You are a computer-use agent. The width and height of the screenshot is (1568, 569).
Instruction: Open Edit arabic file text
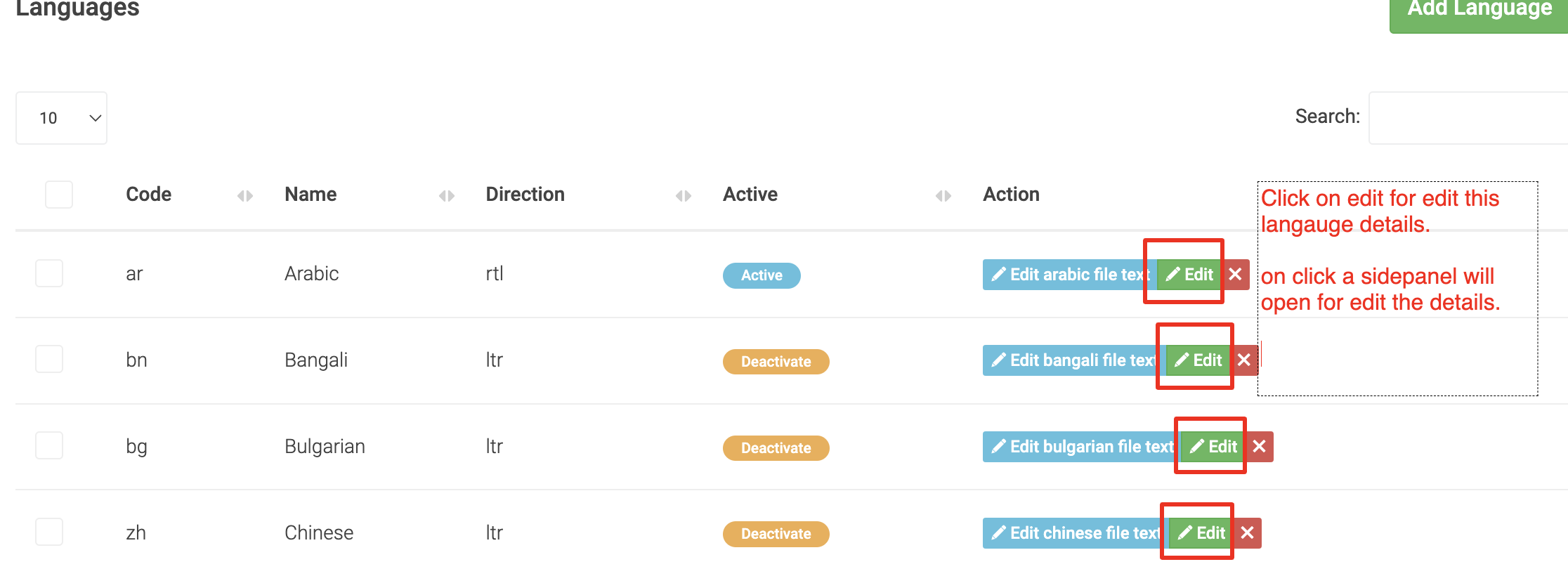(x=1069, y=275)
